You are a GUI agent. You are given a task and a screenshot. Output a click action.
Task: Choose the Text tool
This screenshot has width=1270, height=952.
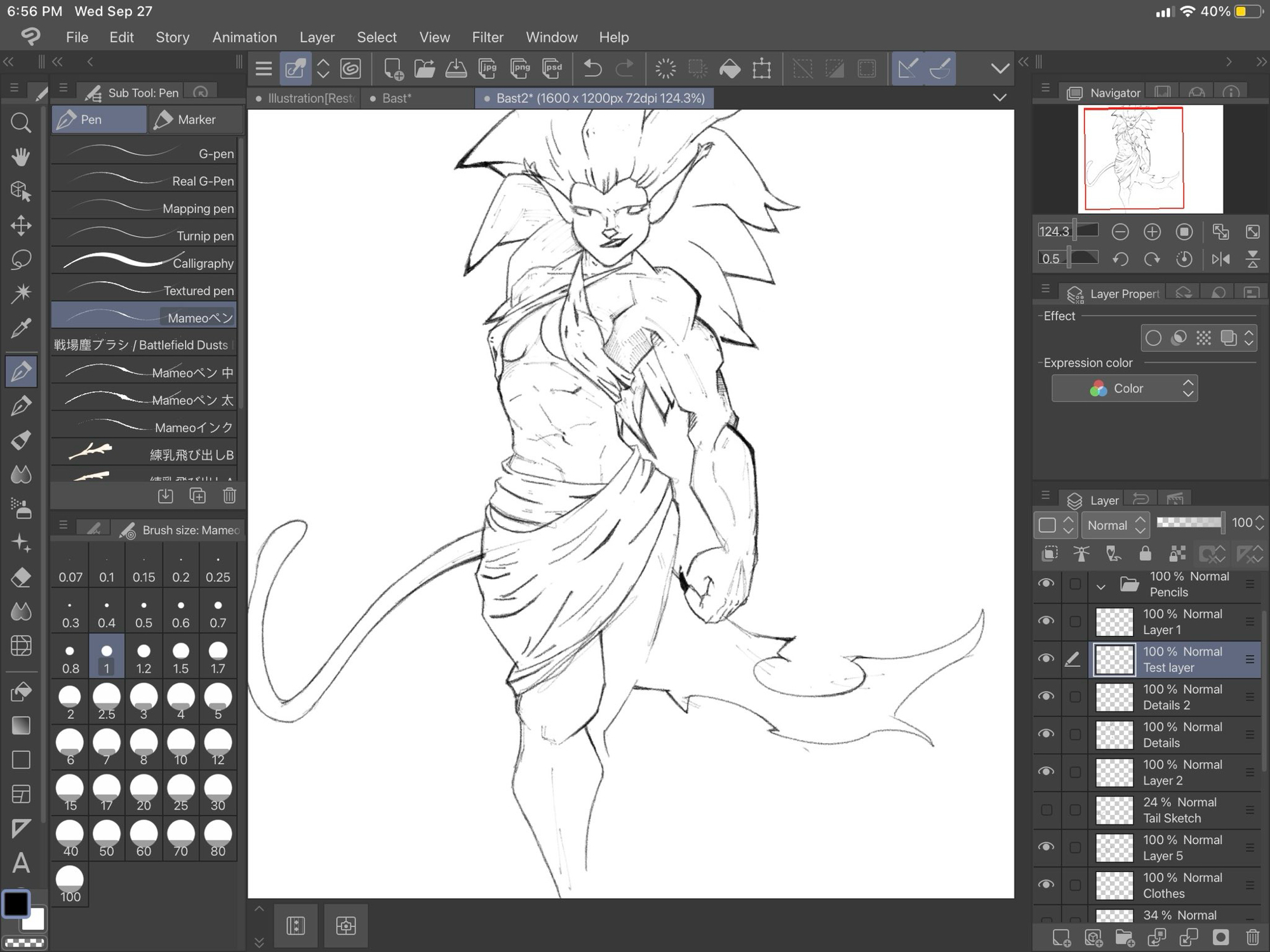[21, 863]
